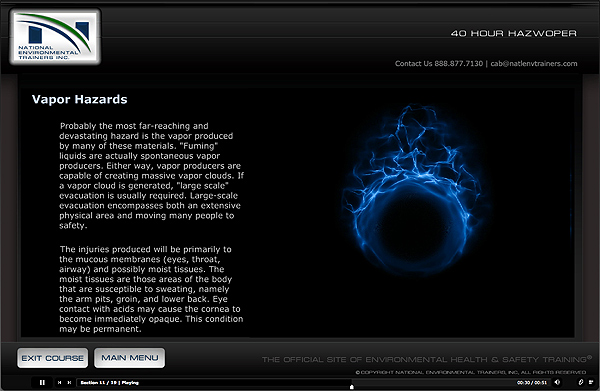This screenshot has height=391, width=600.
Task: Click the paragraph starting 'The injuries produced'
Action: [151, 289]
